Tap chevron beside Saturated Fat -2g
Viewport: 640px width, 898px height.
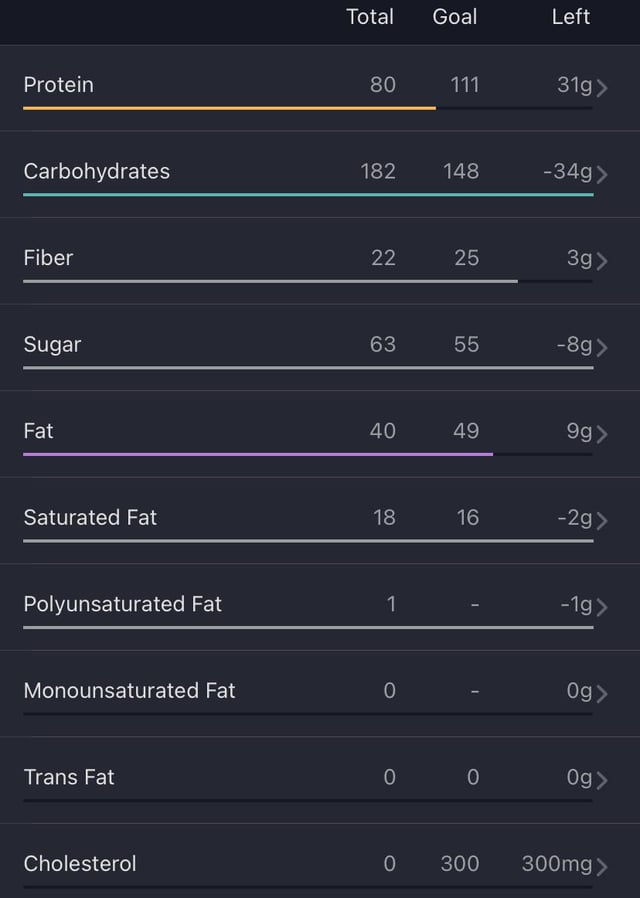pyautogui.click(x=602, y=521)
